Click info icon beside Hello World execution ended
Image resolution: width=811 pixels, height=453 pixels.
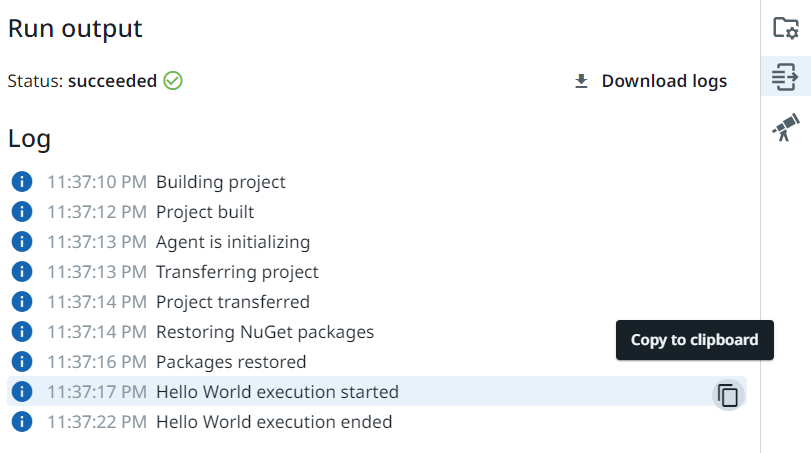(x=22, y=422)
